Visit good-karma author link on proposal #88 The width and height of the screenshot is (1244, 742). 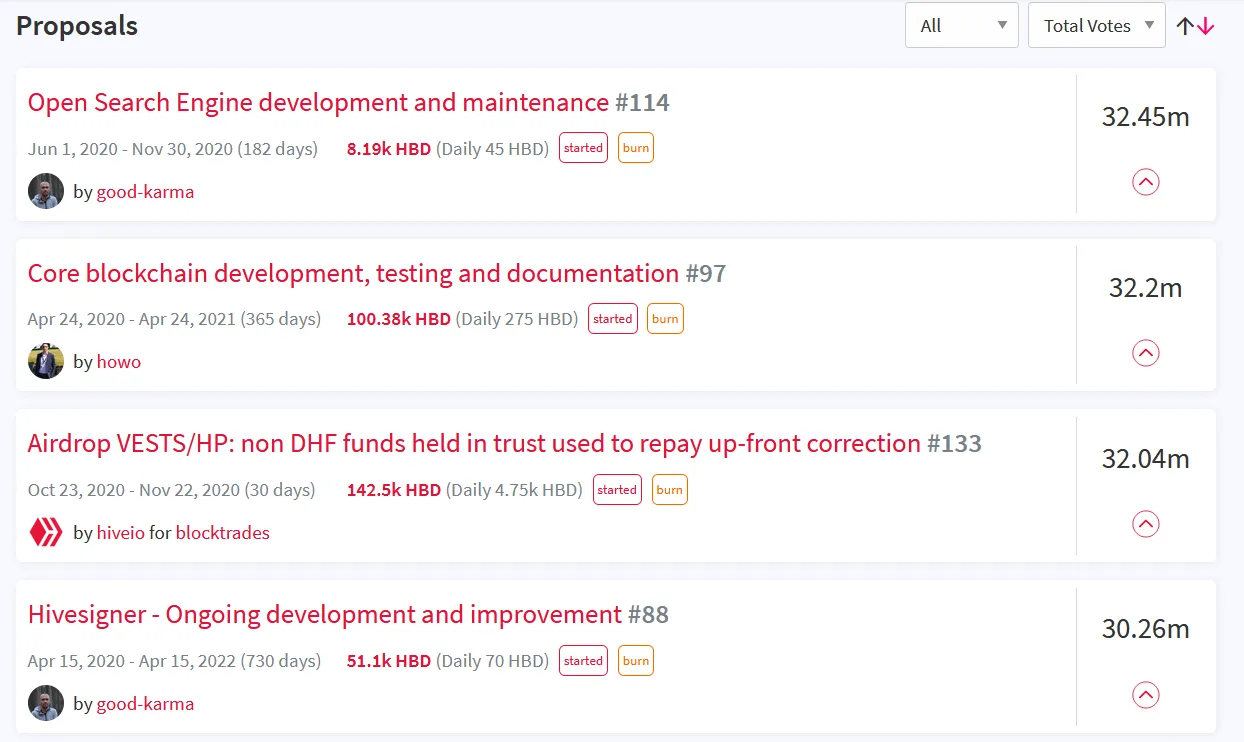[145, 704]
